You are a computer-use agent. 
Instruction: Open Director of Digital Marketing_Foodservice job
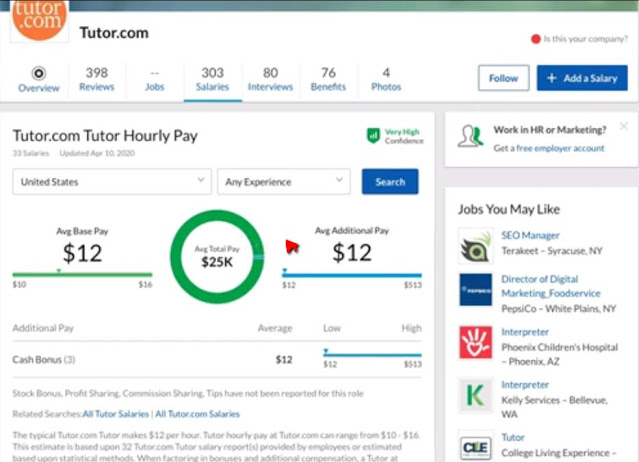tap(551, 286)
